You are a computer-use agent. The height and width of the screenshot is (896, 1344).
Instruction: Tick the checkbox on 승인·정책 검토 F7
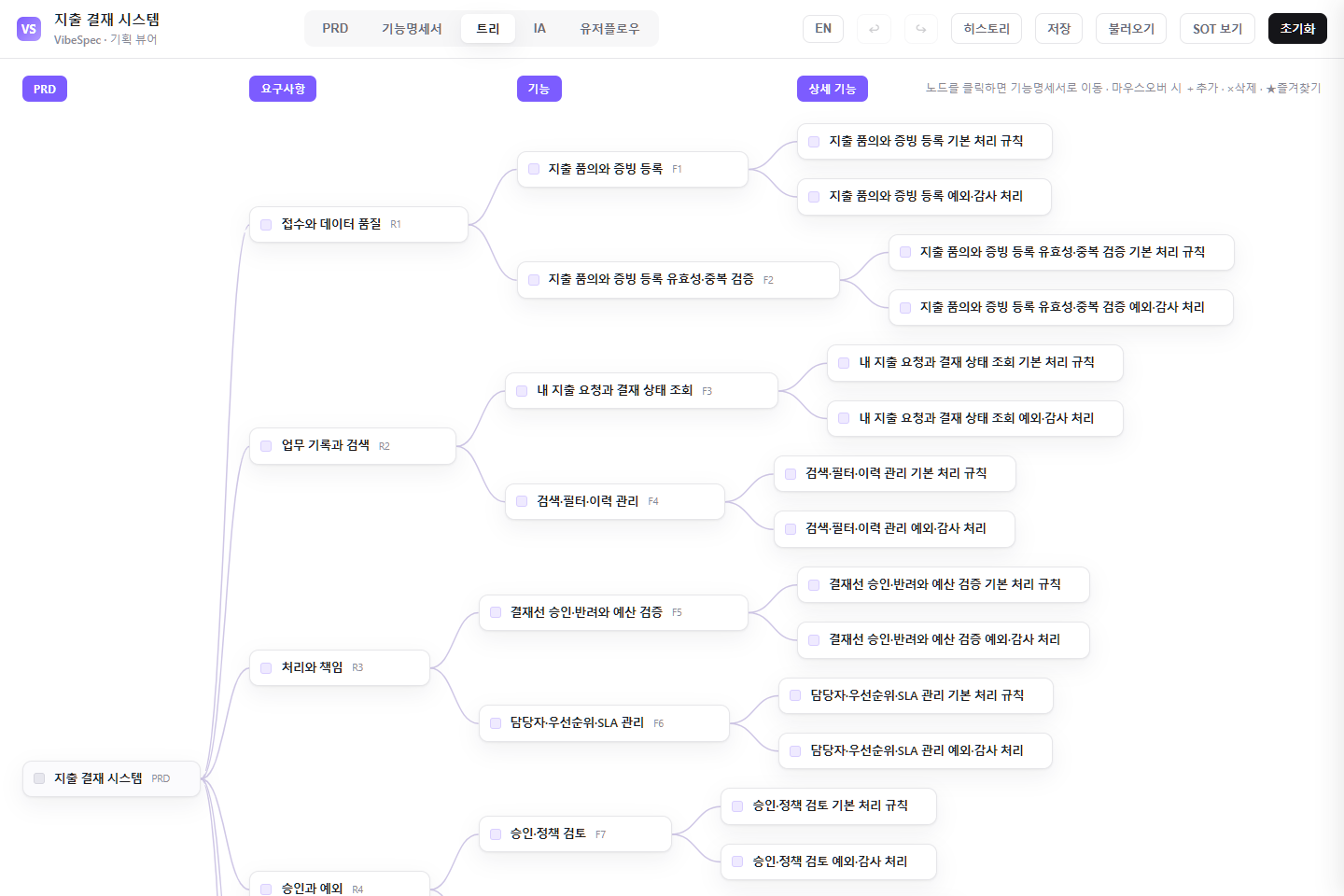[x=496, y=834]
